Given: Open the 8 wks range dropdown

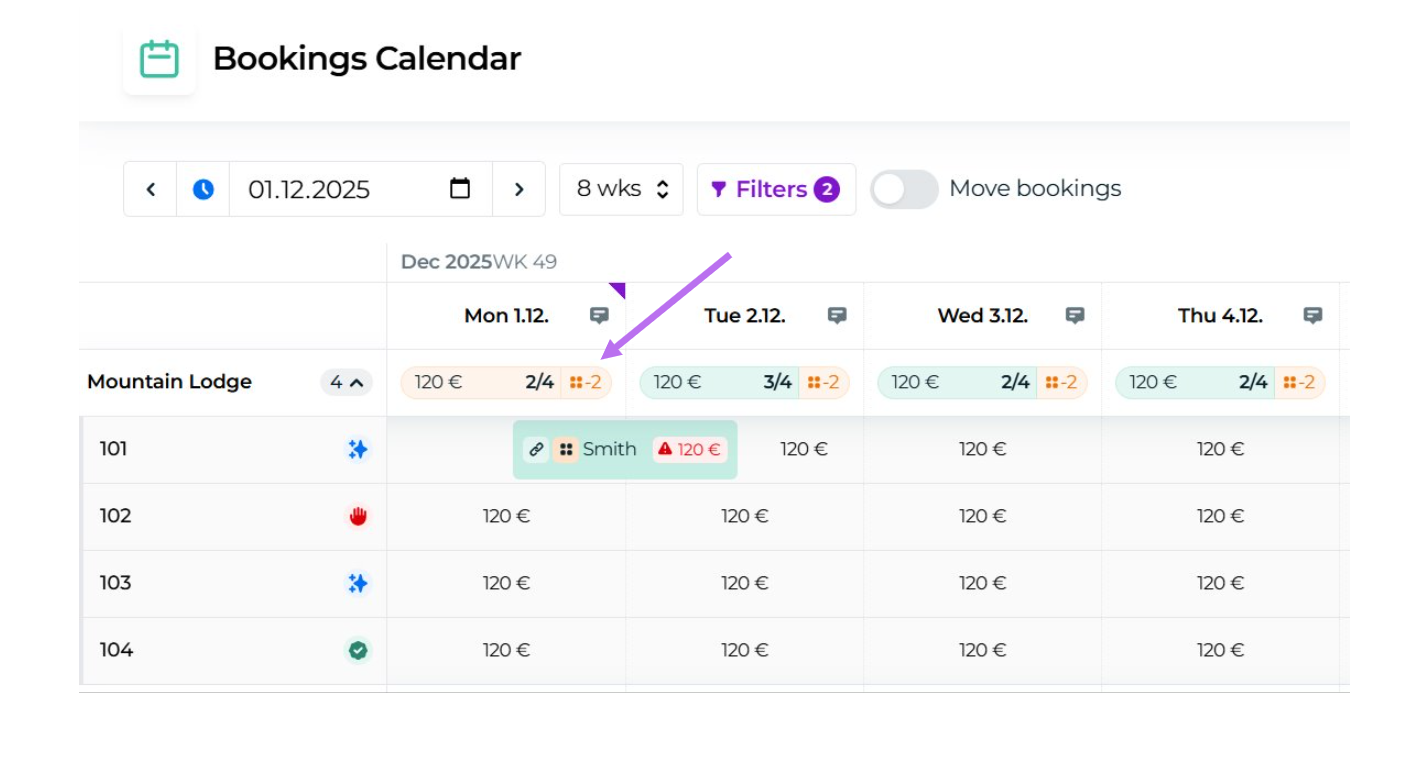Looking at the screenshot, I should (621, 189).
